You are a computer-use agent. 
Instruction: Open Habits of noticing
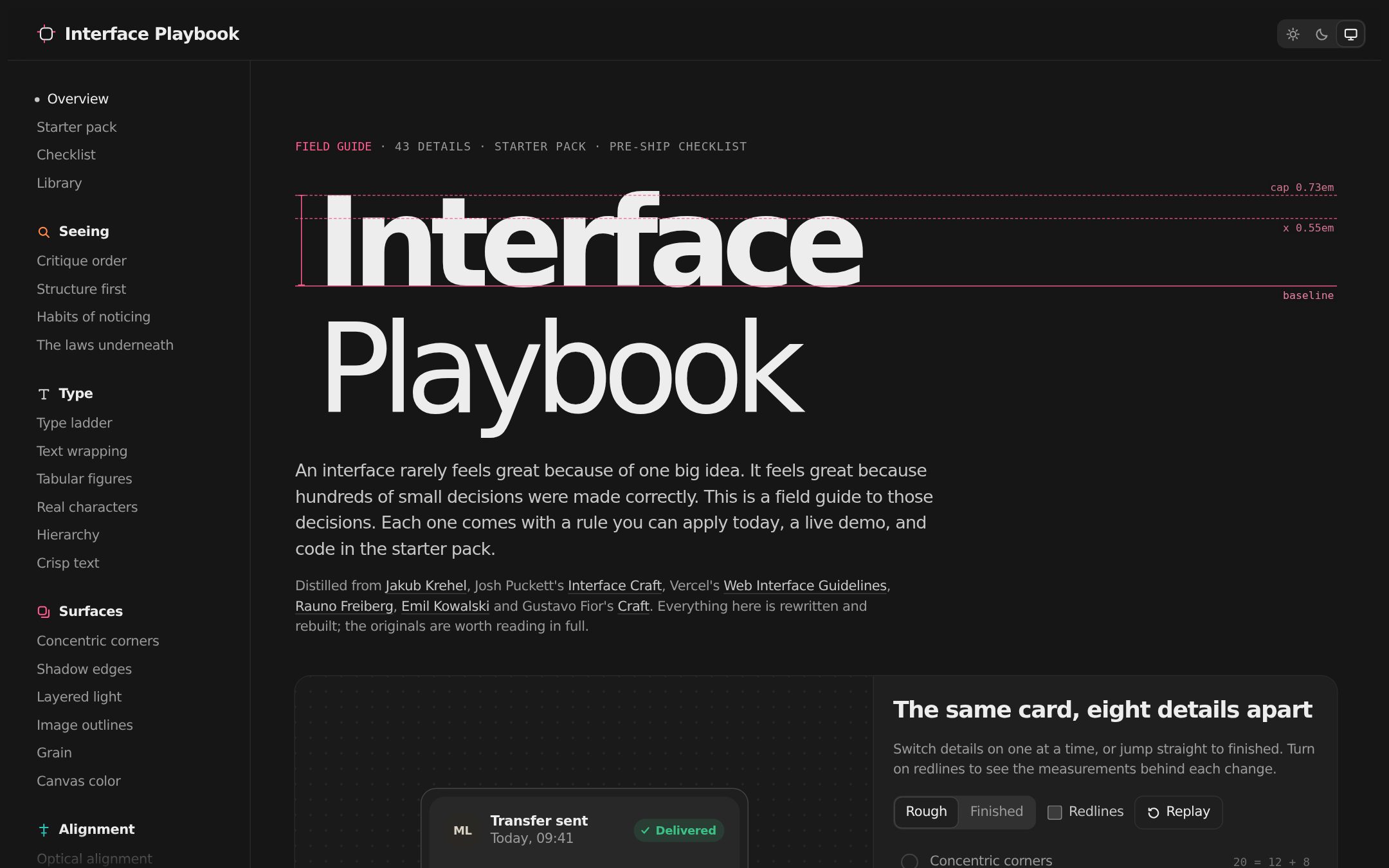[93, 317]
